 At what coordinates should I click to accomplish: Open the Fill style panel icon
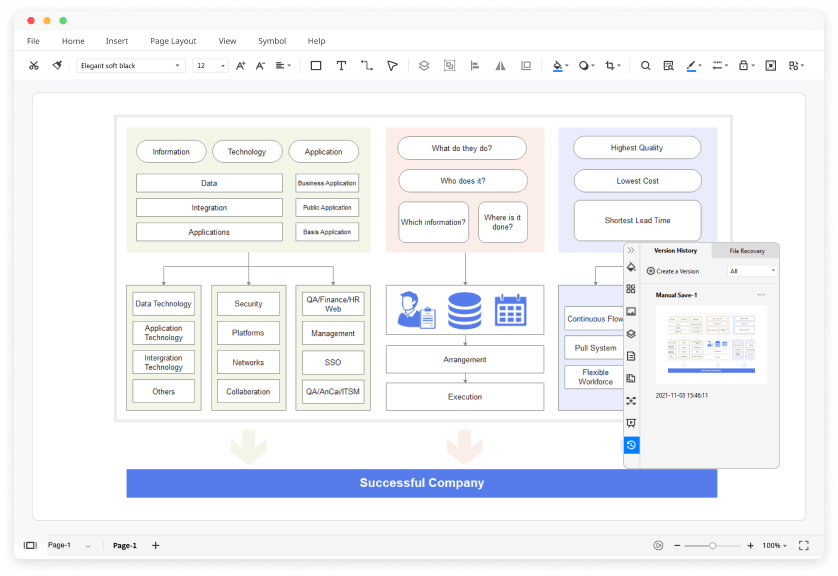tap(631, 267)
